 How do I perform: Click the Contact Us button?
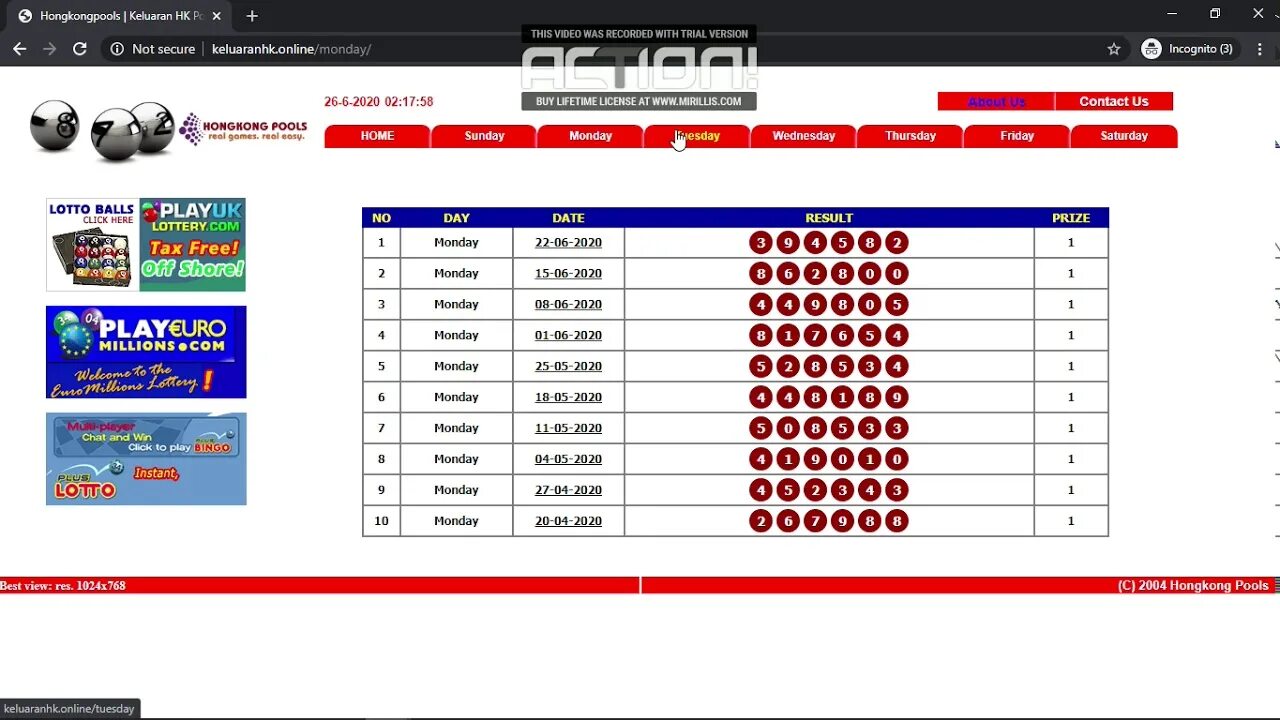pos(1114,102)
